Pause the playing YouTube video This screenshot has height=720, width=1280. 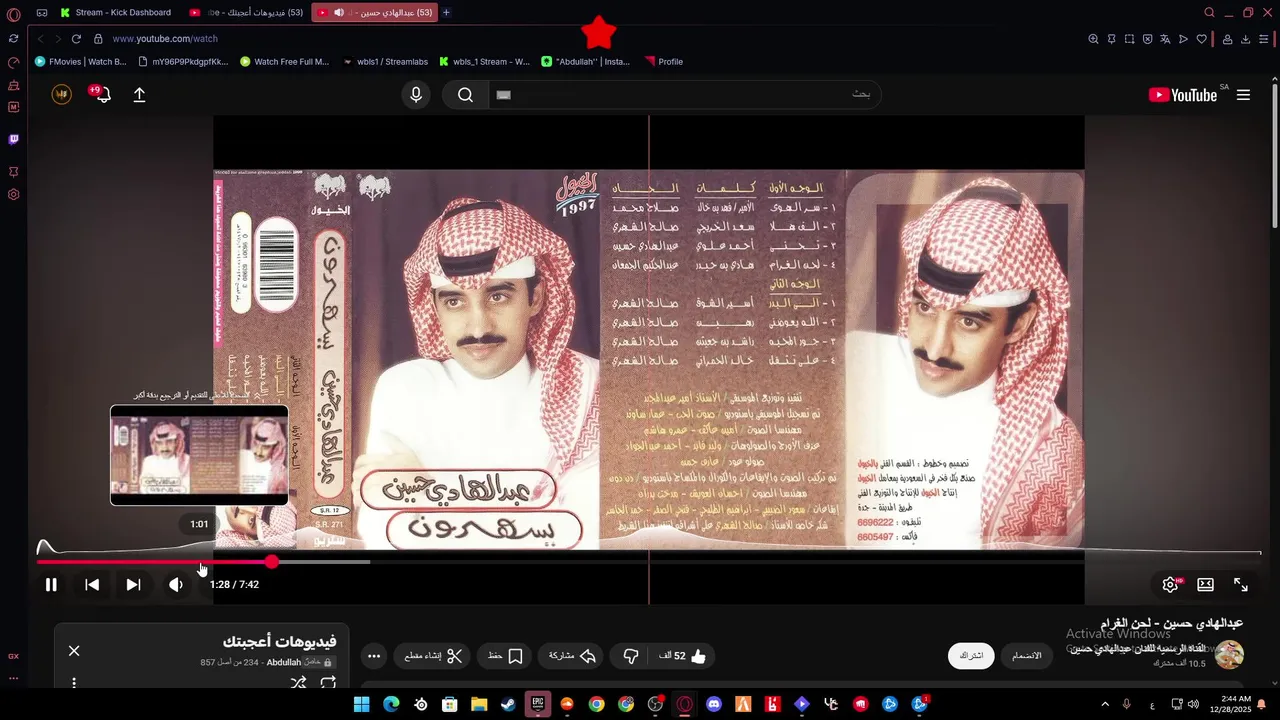click(x=51, y=585)
